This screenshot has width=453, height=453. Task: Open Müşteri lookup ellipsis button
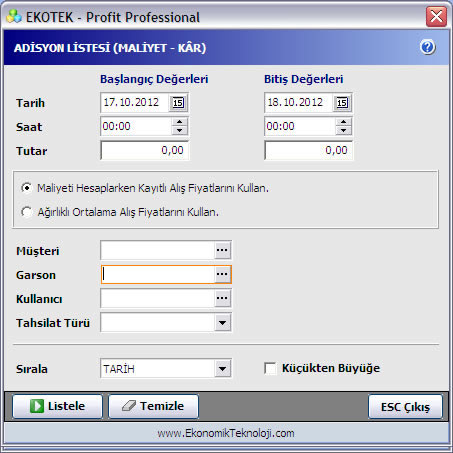(x=222, y=250)
